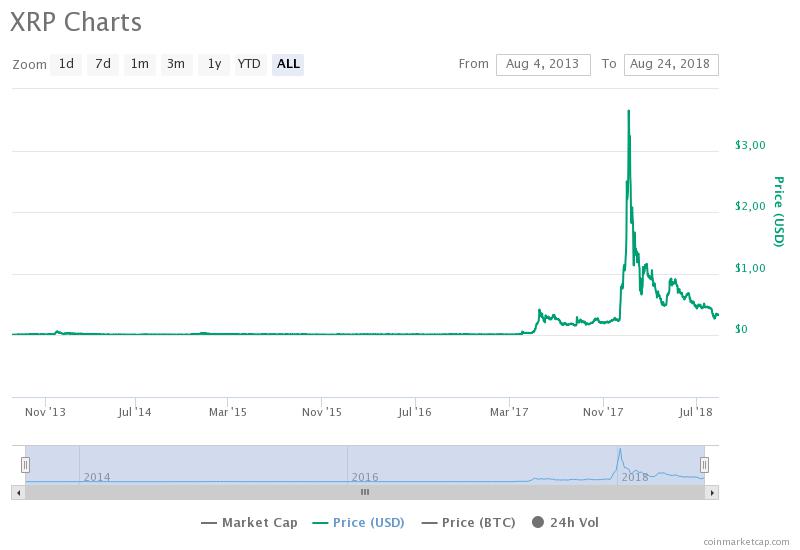Toggle the Price (BTC) series in legend
The image size is (800, 550).
469,522
